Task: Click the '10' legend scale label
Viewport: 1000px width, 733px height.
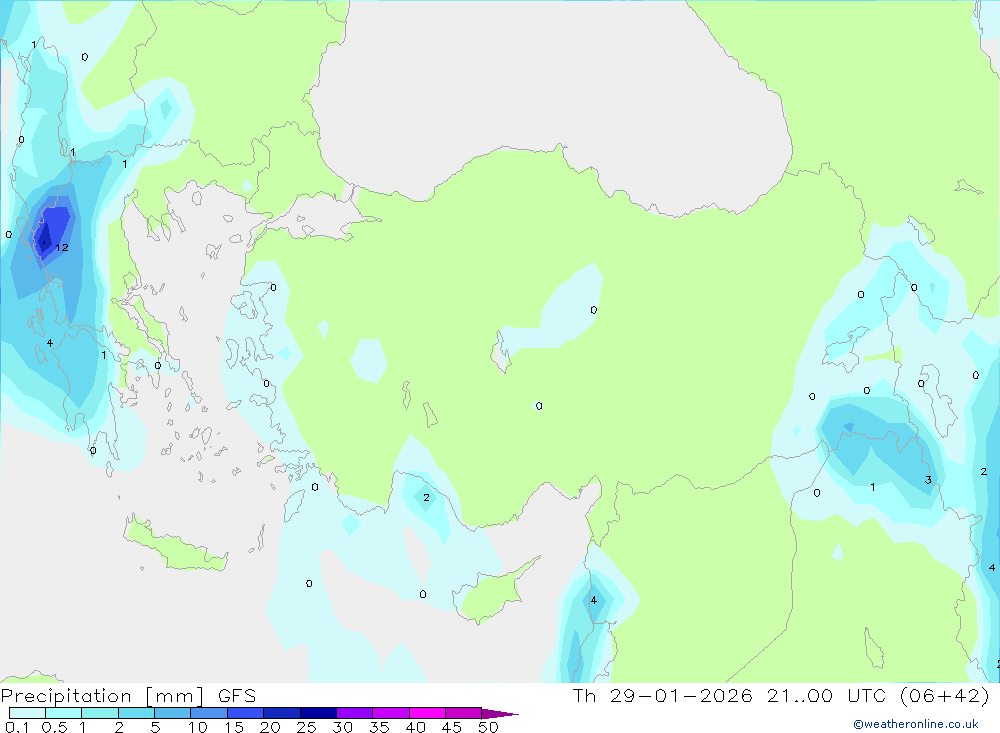Action: tap(198, 727)
